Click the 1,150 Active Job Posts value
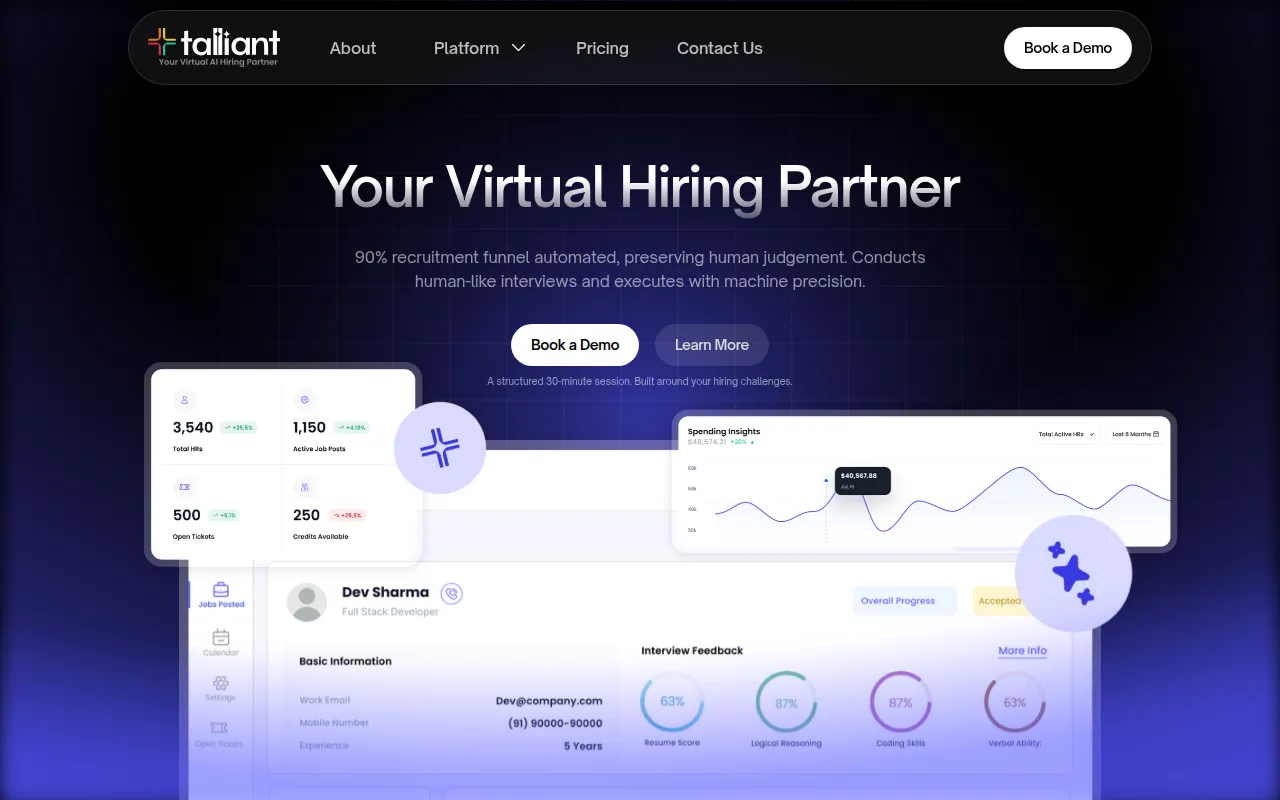 coord(309,427)
